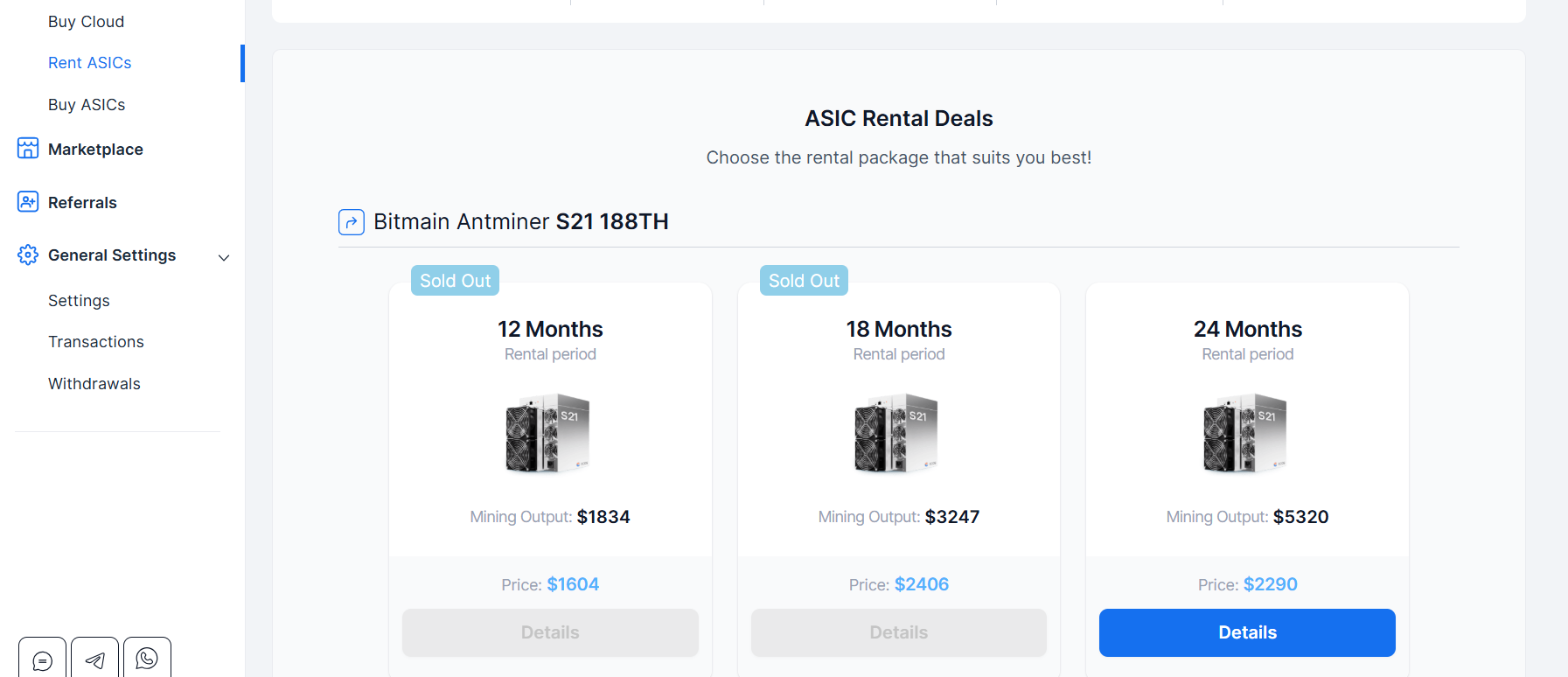Click share arrow icon beside Bitmain Antminer
The image size is (1568, 677).
(352, 222)
